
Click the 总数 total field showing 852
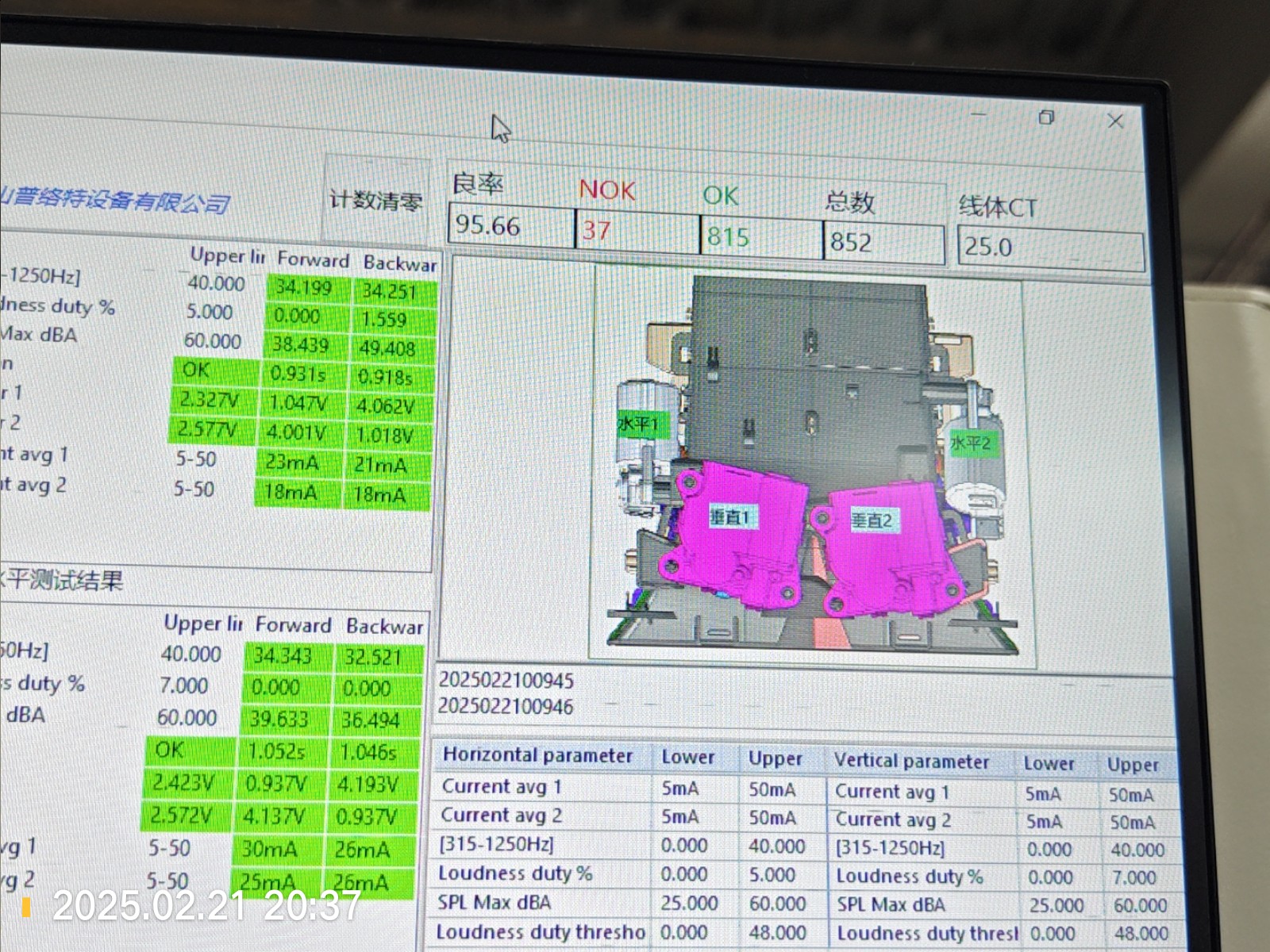tap(883, 242)
